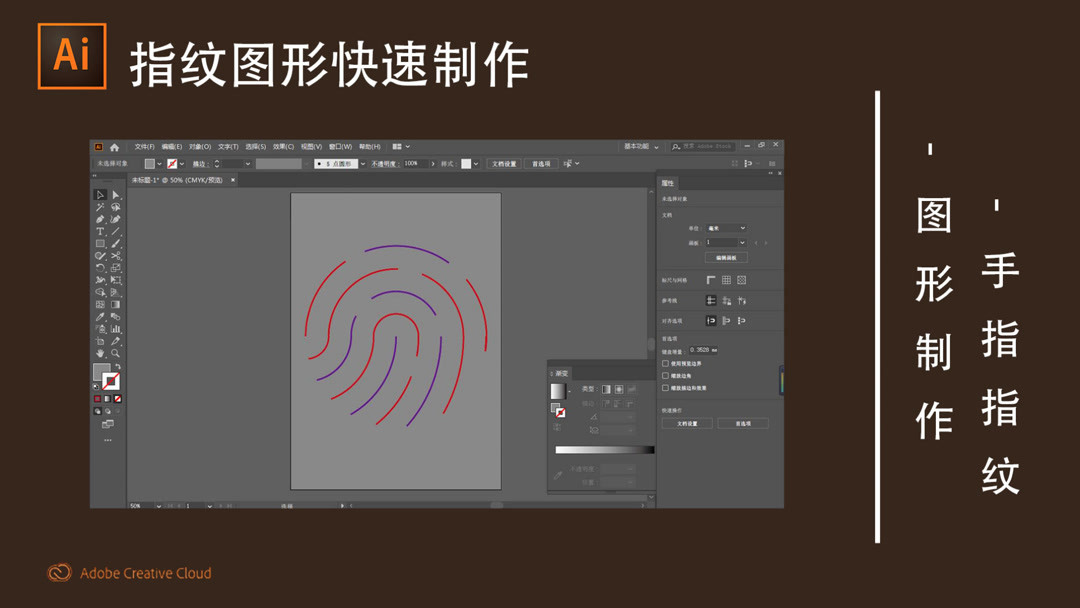Select the Rotate tool
Screen dimensions: 1080x608
tap(100, 268)
